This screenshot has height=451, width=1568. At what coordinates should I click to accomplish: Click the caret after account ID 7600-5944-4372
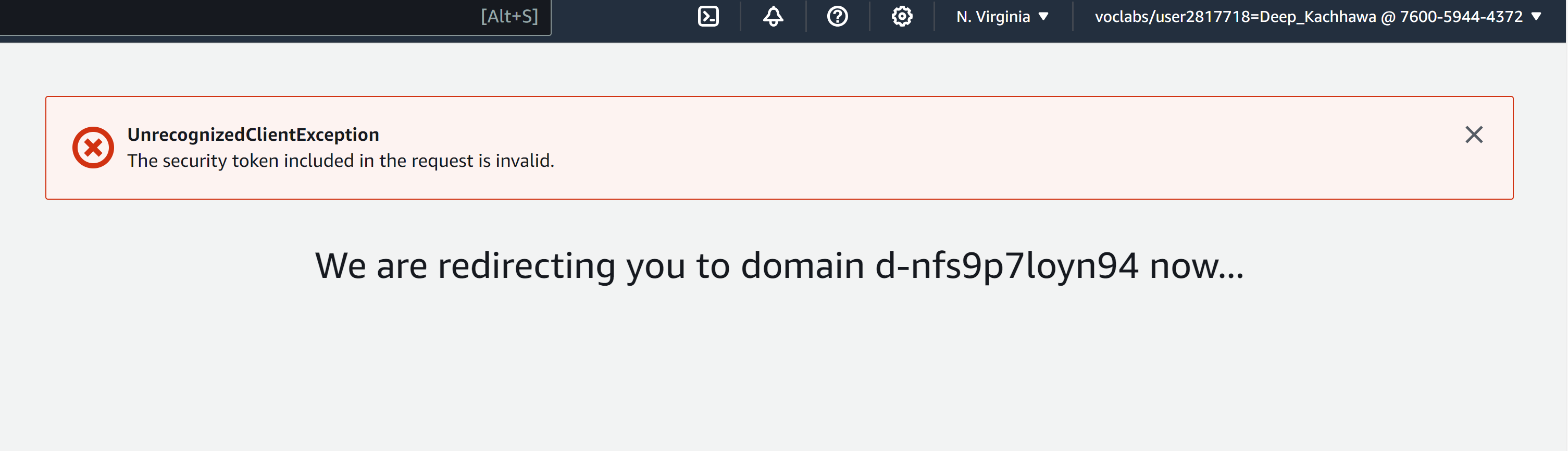(1536, 17)
